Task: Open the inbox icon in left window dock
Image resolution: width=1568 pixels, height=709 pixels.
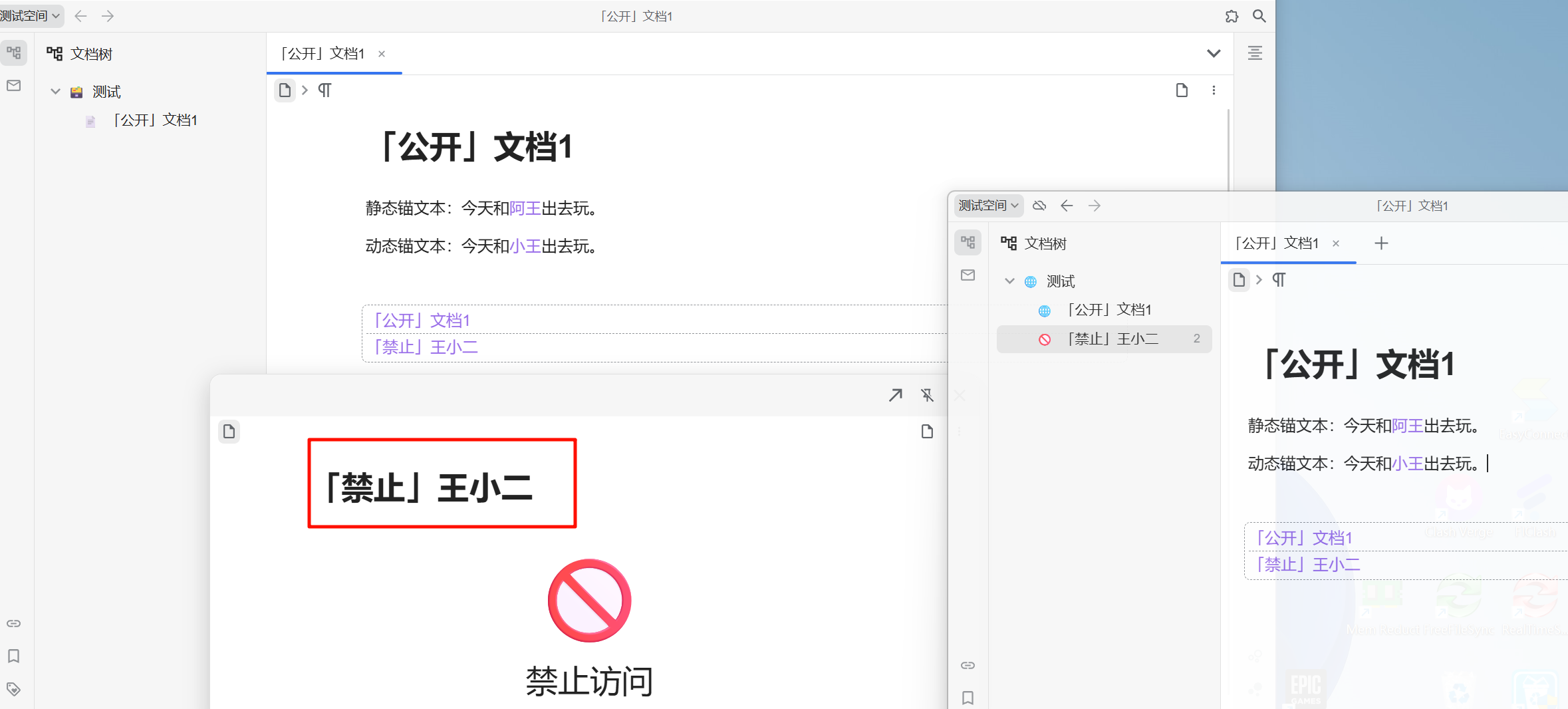Action: tap(14, 85)
